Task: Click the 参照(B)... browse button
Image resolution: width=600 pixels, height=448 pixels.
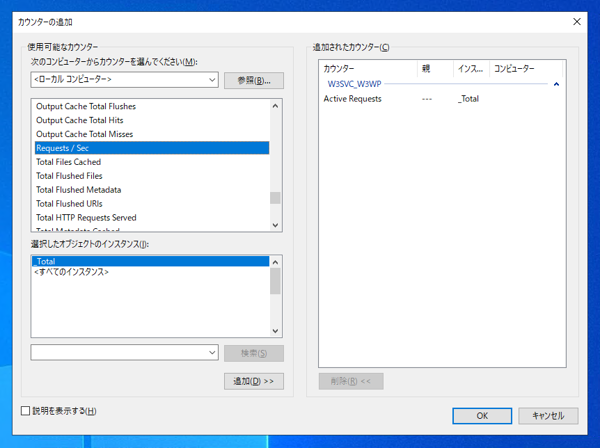Action: (254, 80)
